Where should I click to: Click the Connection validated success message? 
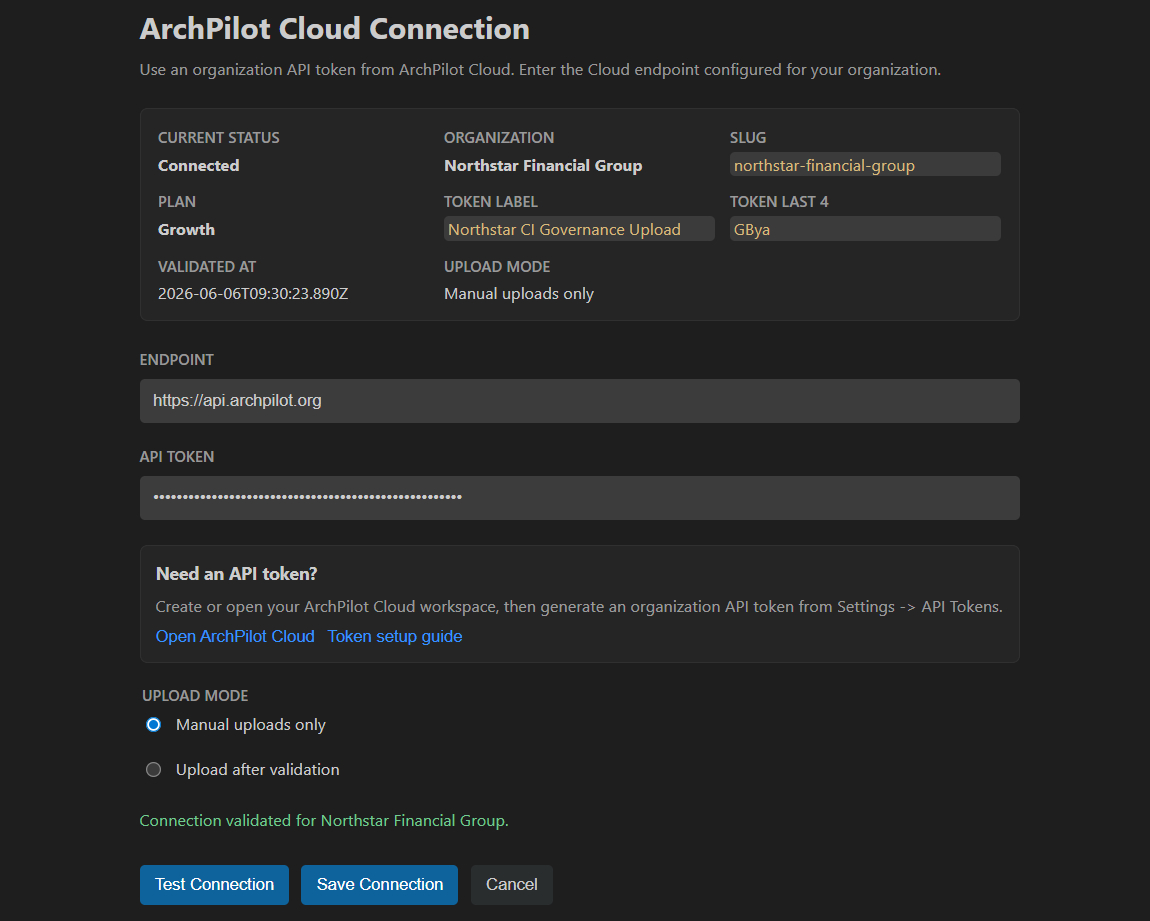[323, 821]
